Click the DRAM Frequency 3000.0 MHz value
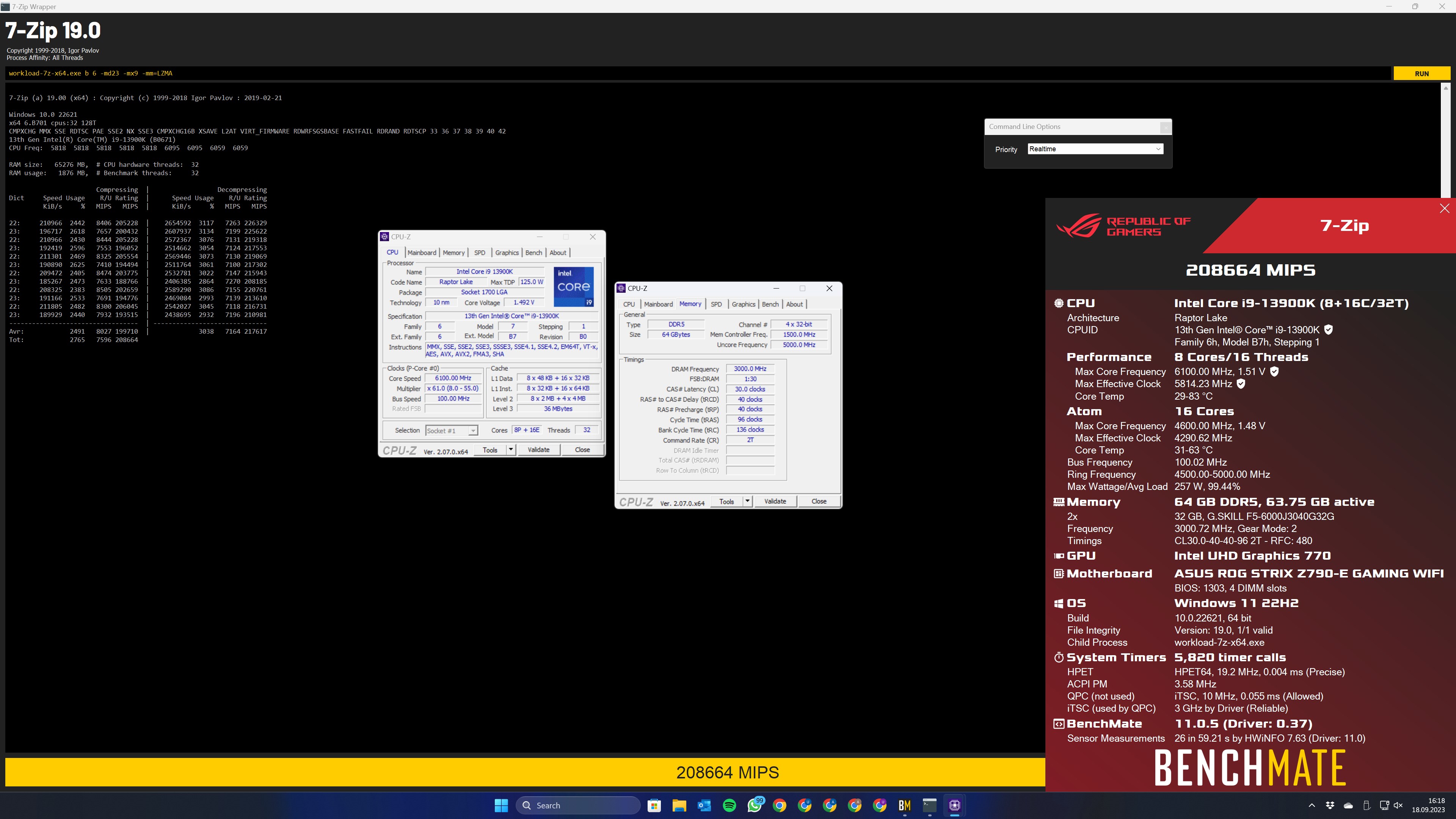The height and width of the screenshot is (819, 1456). tap(750, 369)
